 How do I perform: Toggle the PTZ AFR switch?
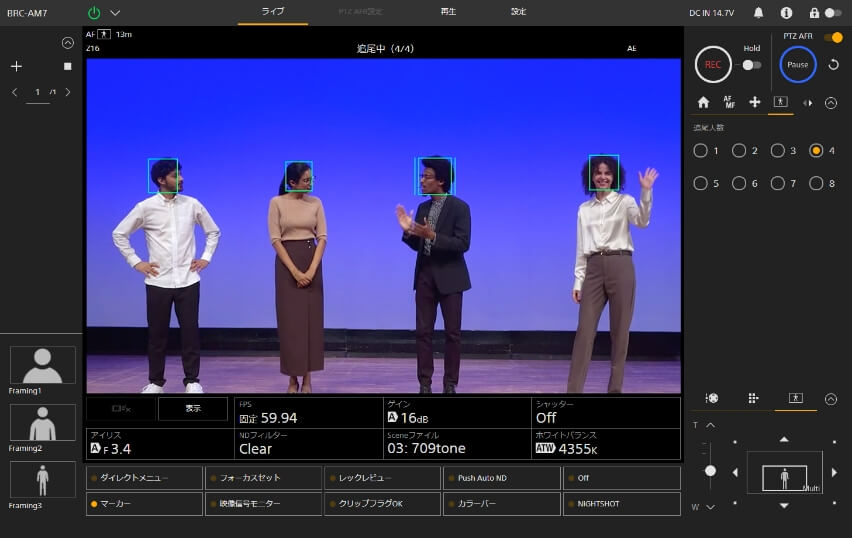832,37
